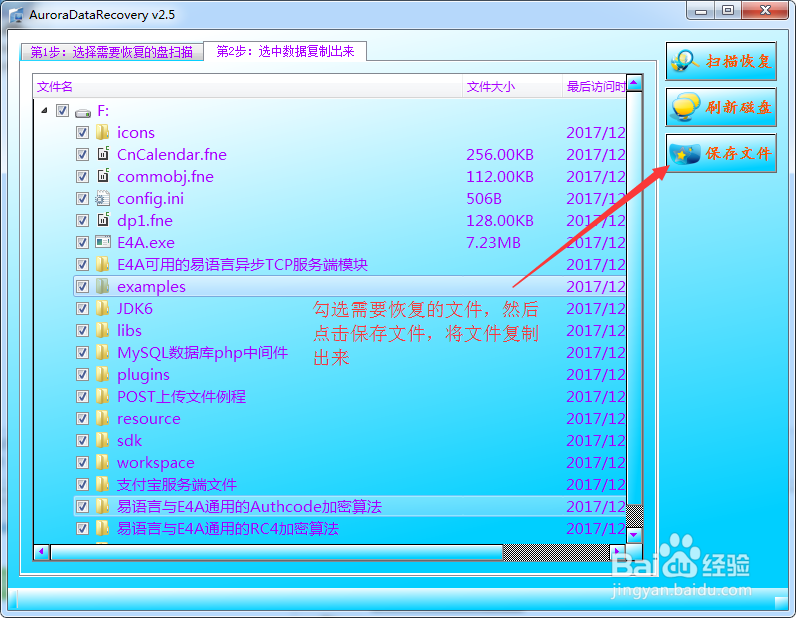Viewport: 796px width, 618px height.
Task: Click the 刷新磁盘 refresh disk button
Action: 721,107
